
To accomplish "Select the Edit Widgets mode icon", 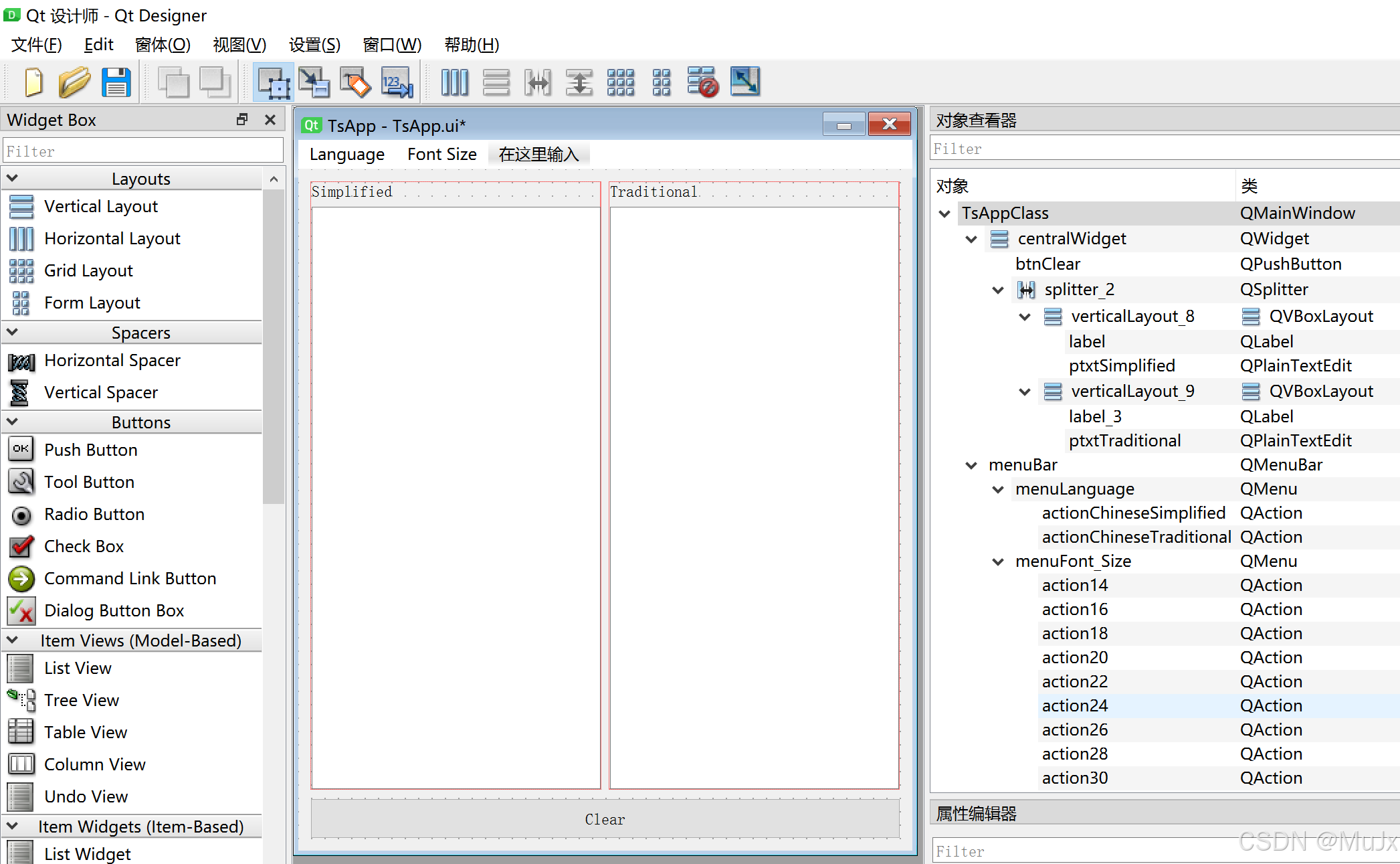I will click(x=274, y=83).
